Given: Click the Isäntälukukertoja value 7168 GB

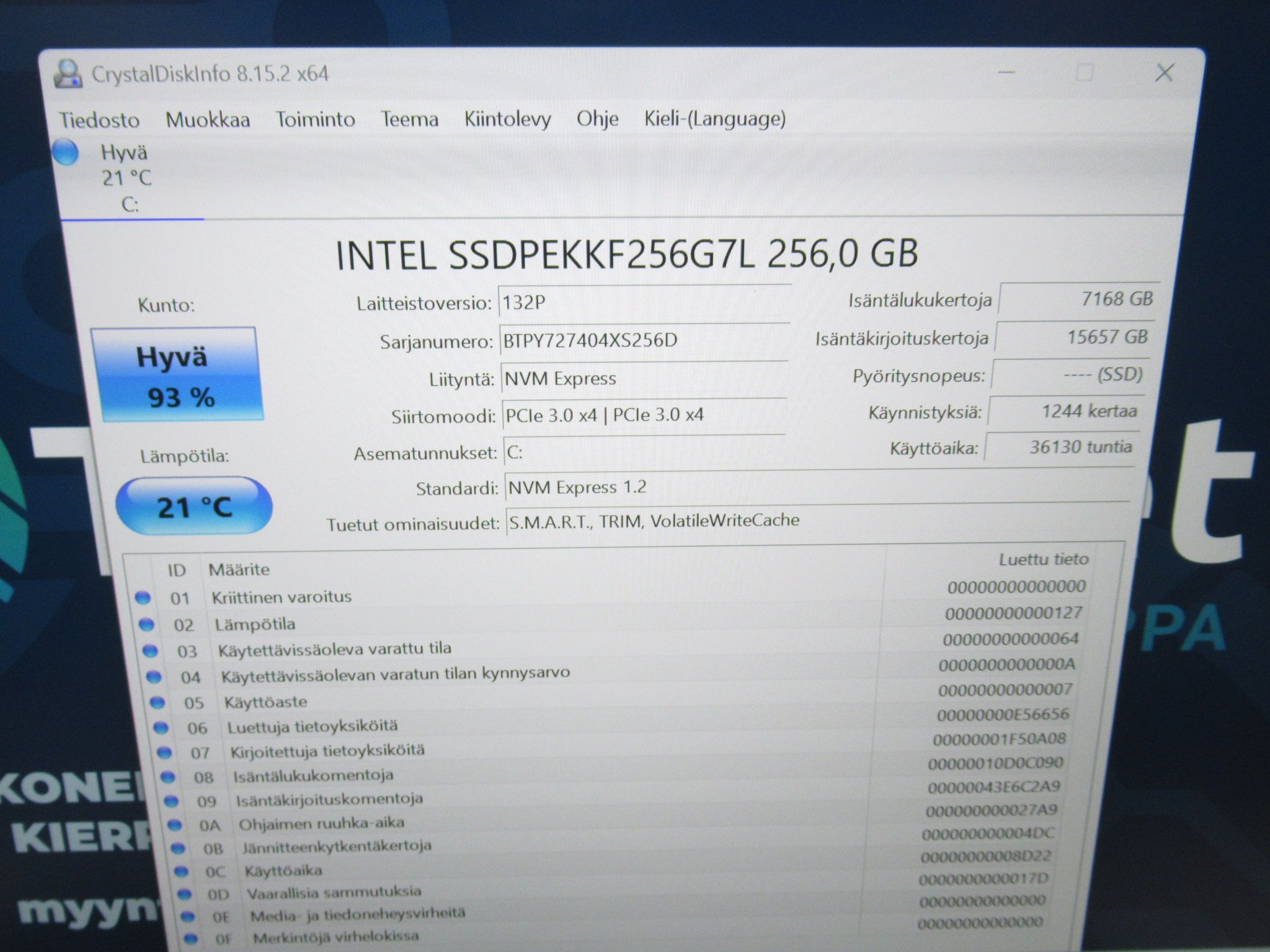Looking at the screenshot, I should coord(1078,299).
